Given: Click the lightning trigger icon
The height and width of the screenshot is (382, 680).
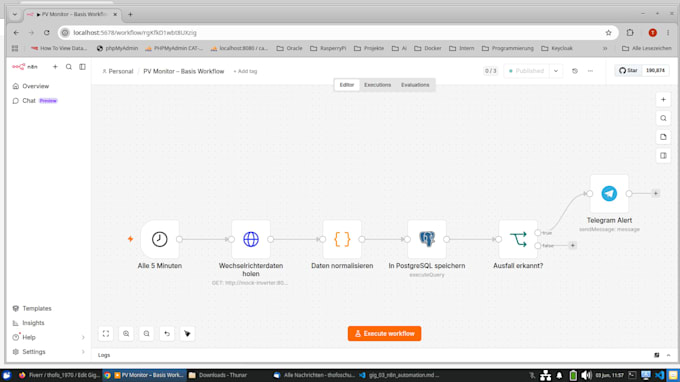Looking at the screenshot, I should point(130,239).
